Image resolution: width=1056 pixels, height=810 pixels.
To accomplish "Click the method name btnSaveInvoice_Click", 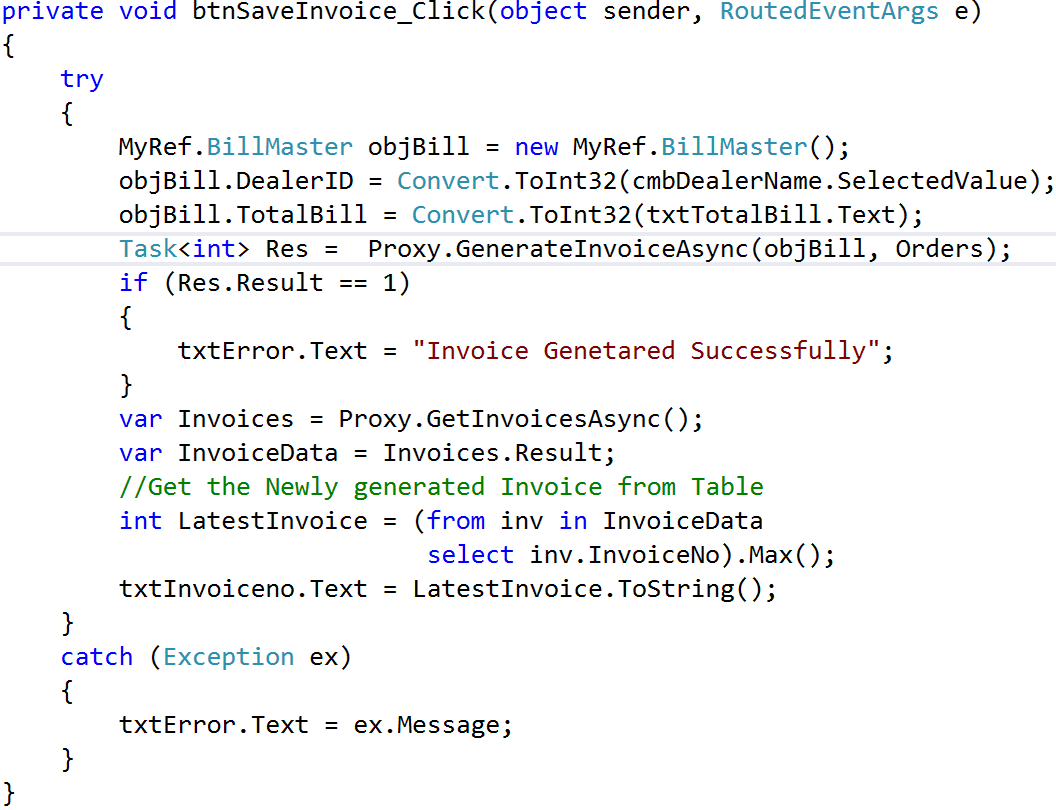I will pos(339,11).
